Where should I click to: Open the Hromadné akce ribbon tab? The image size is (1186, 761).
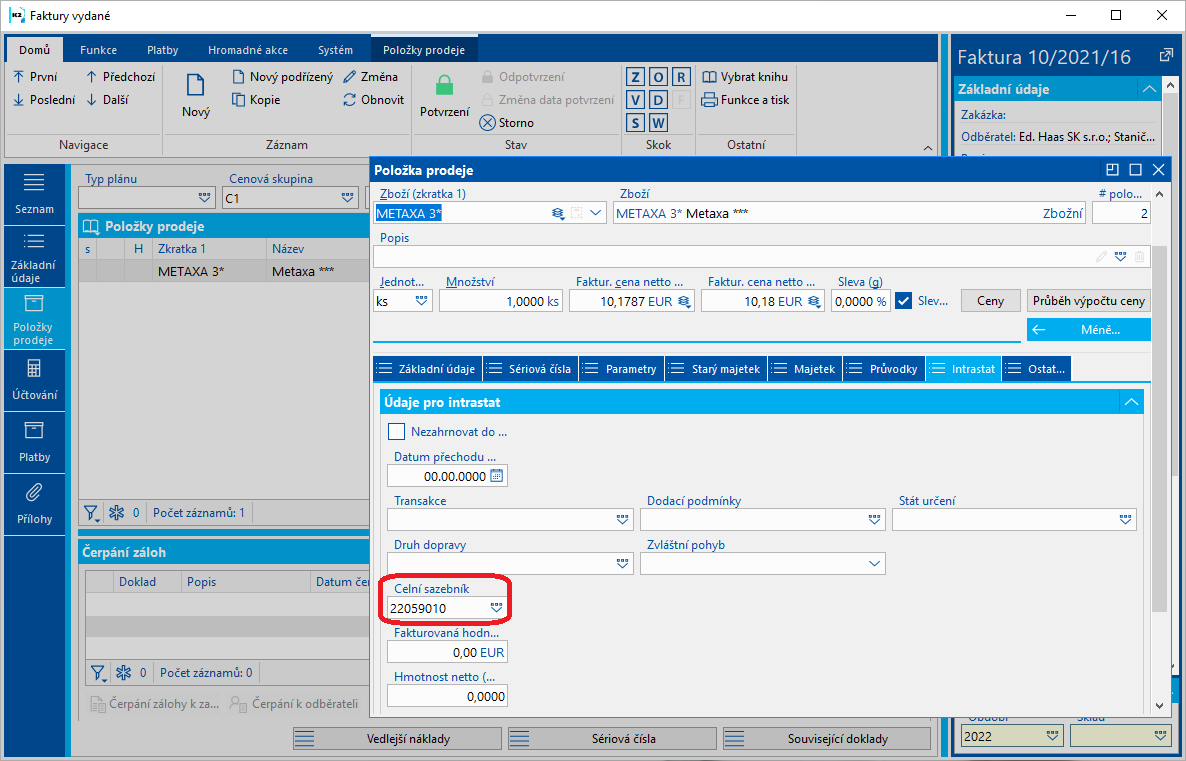click(248, 50)
